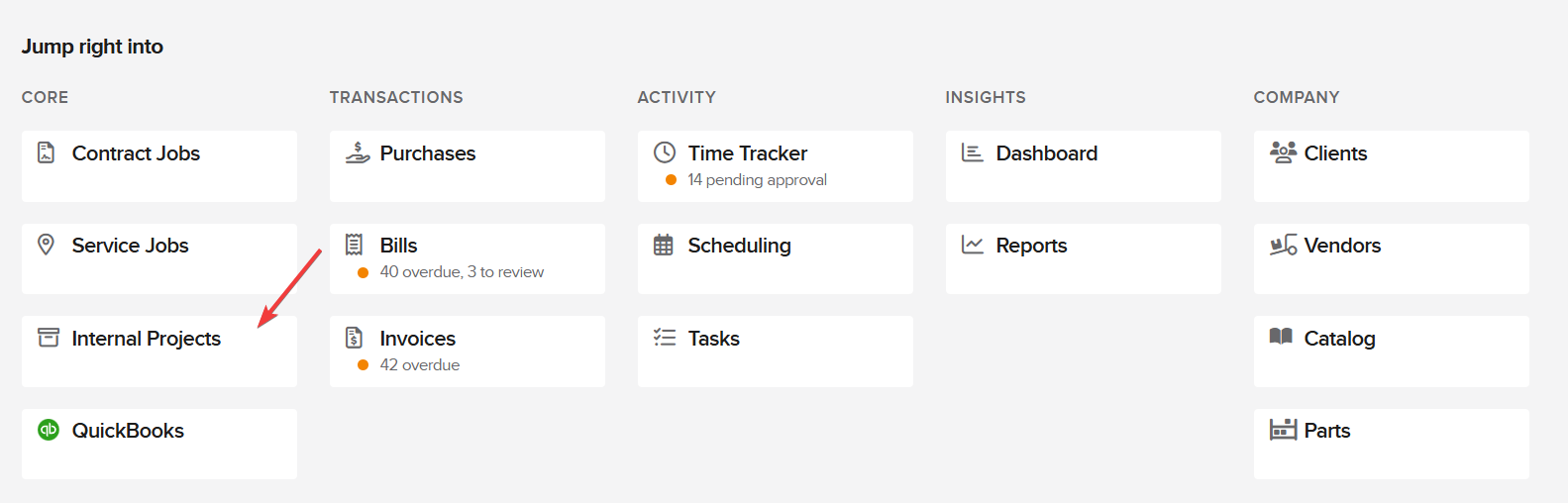Click the Invoices dollar document icon
Viewport: 1568px width, 503px height.
click(x=354, y=338)
